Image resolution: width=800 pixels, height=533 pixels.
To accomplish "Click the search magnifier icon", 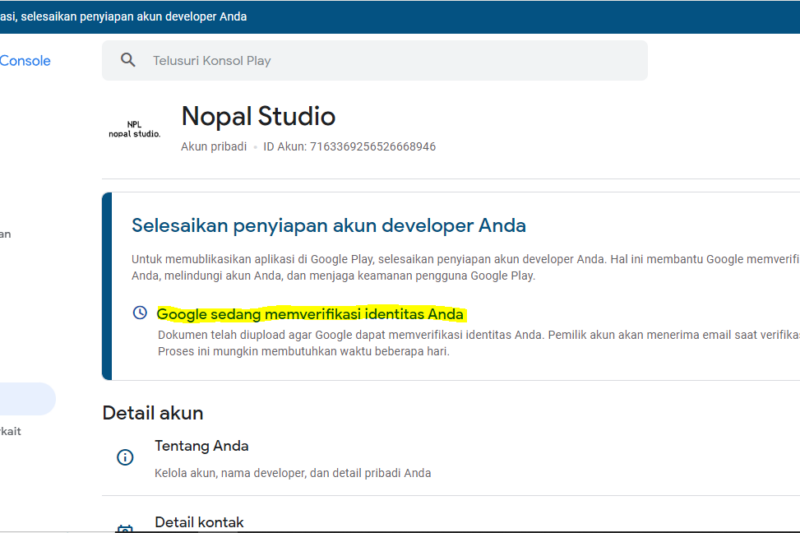I will point(128,60).
